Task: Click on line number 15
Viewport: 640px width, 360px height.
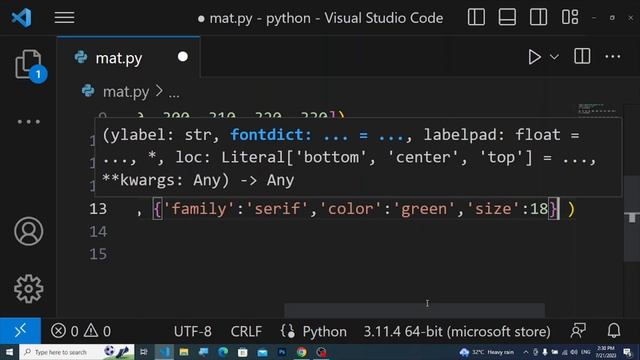Action: 98,254
